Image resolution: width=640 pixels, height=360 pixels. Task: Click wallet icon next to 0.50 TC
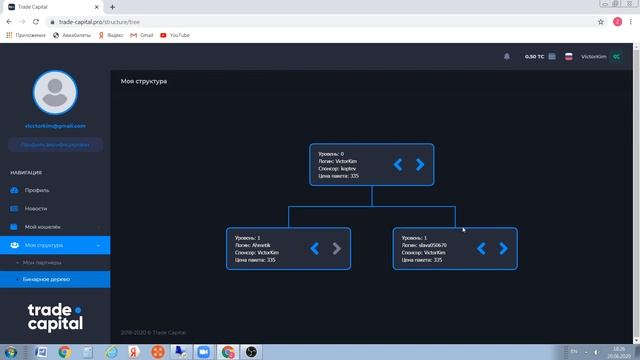(552, 56)
